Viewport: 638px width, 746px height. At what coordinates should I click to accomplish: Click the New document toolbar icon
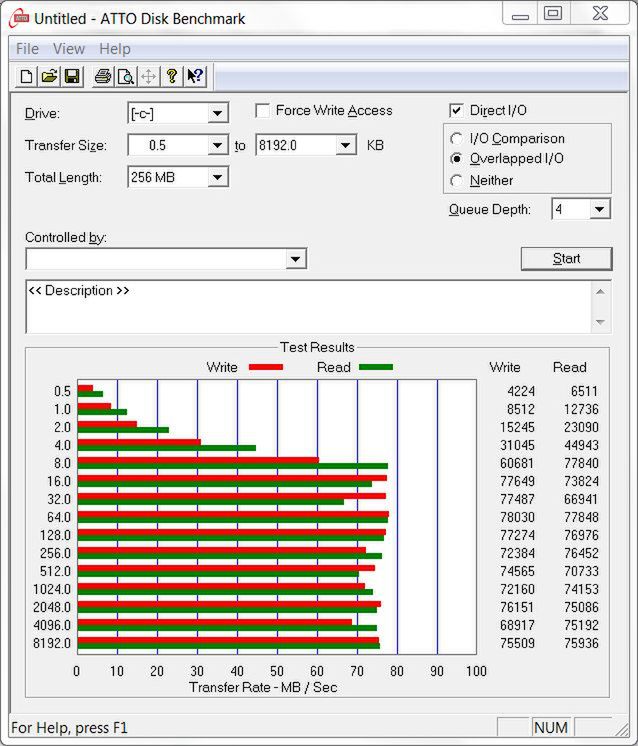[27, 76]
